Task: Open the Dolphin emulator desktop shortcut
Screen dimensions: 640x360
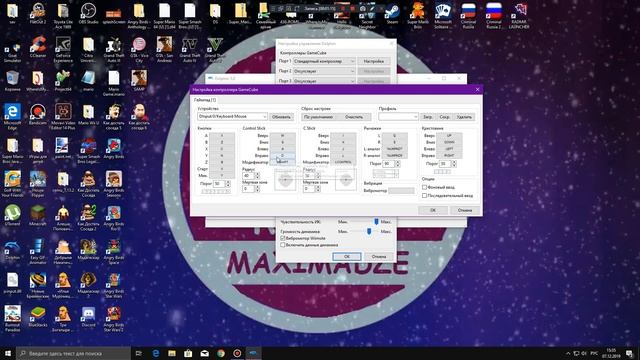Action: (x=12, y=249)
